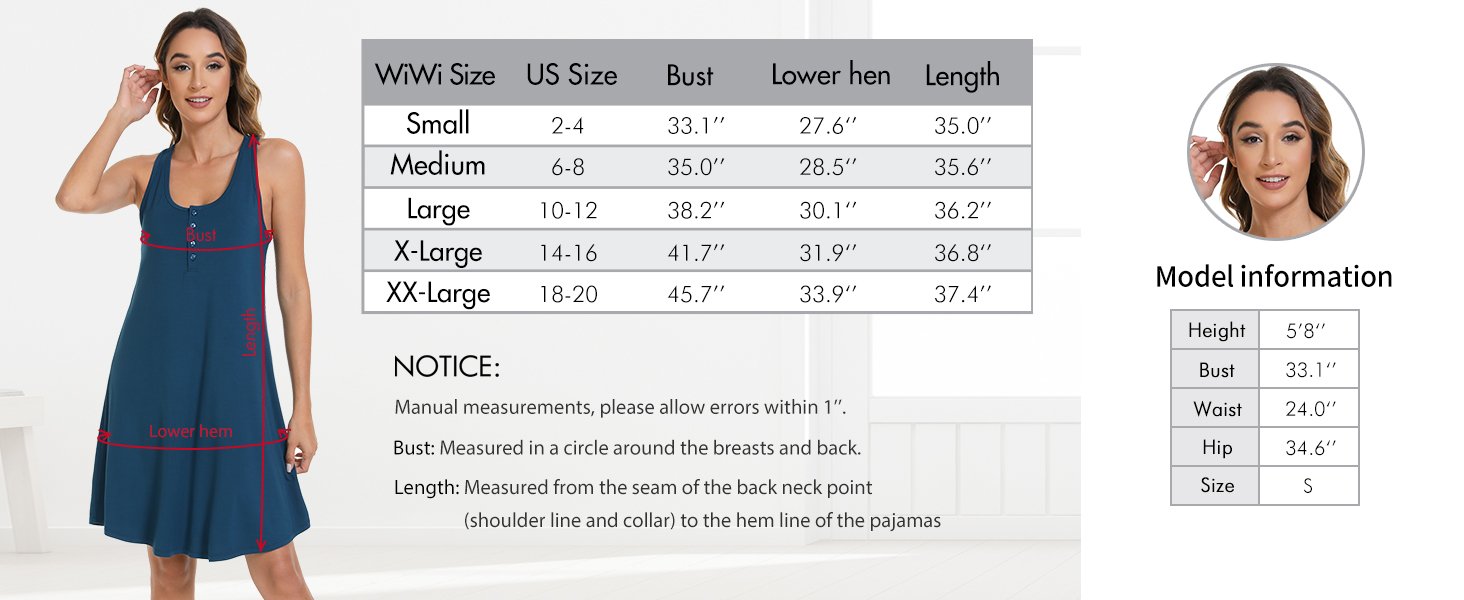1464x600 pixels.
Task: Click the Small size row label
Action: (x=438, y=124)
